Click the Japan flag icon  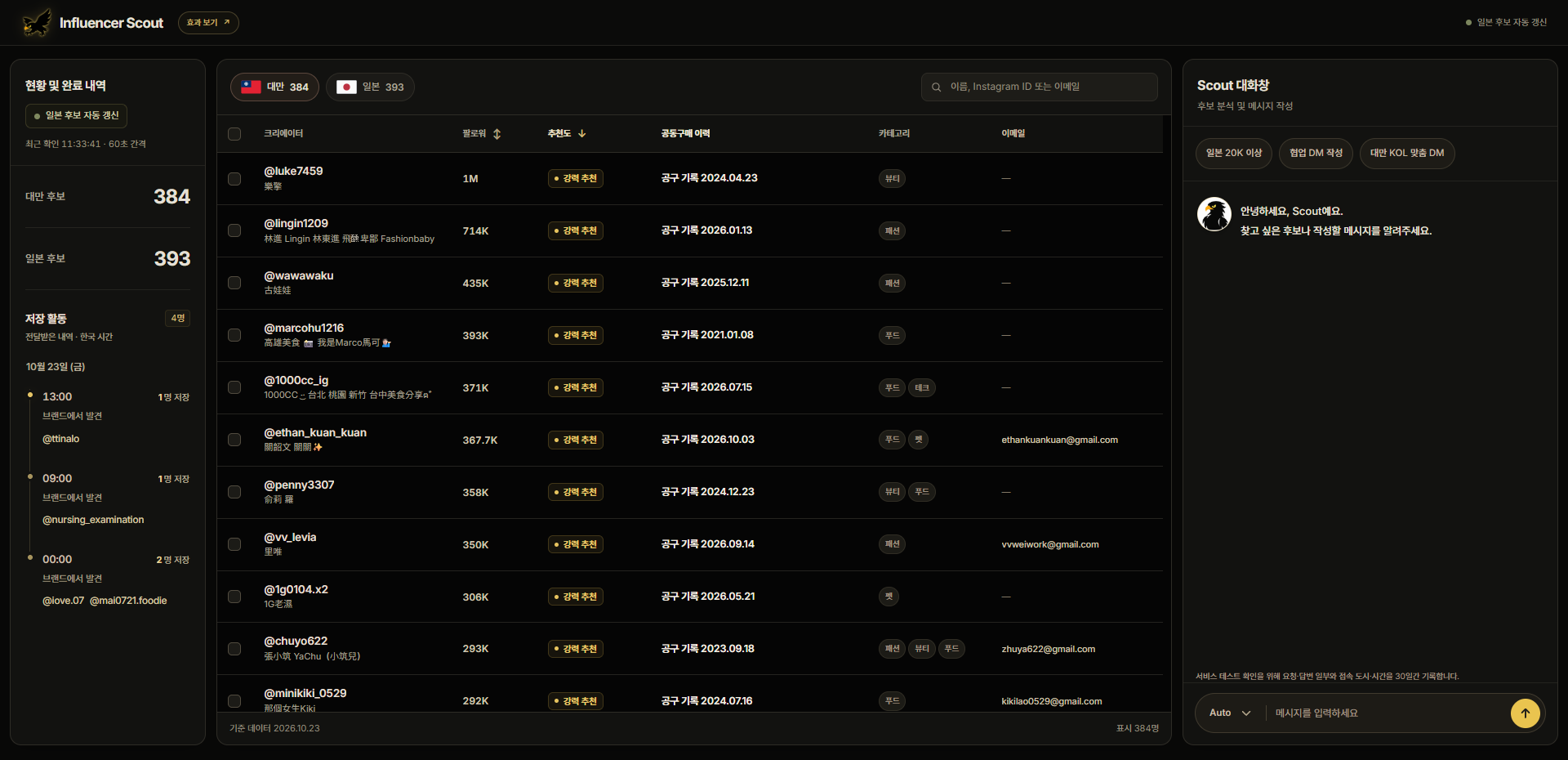point(346,87)
